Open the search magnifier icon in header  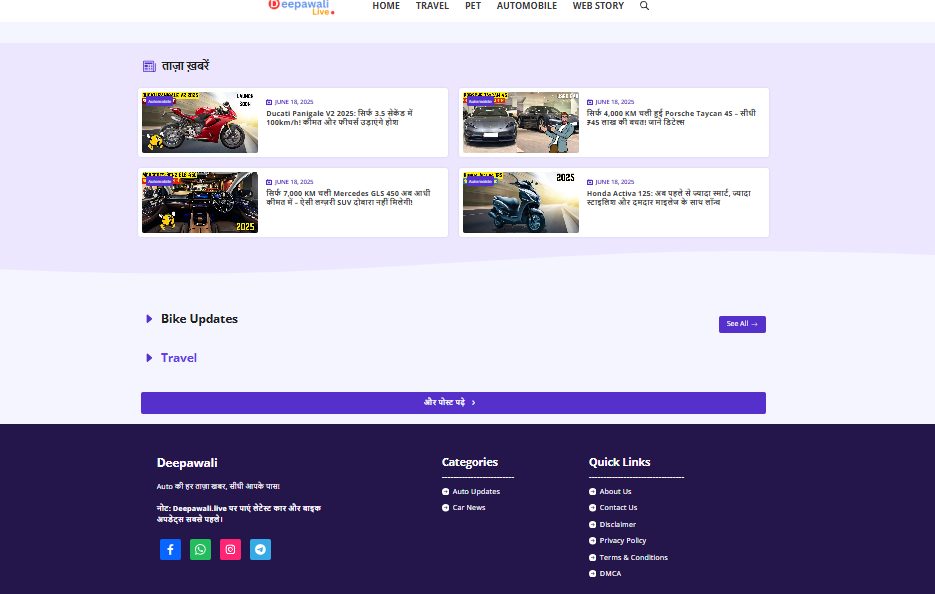(644, 6)
